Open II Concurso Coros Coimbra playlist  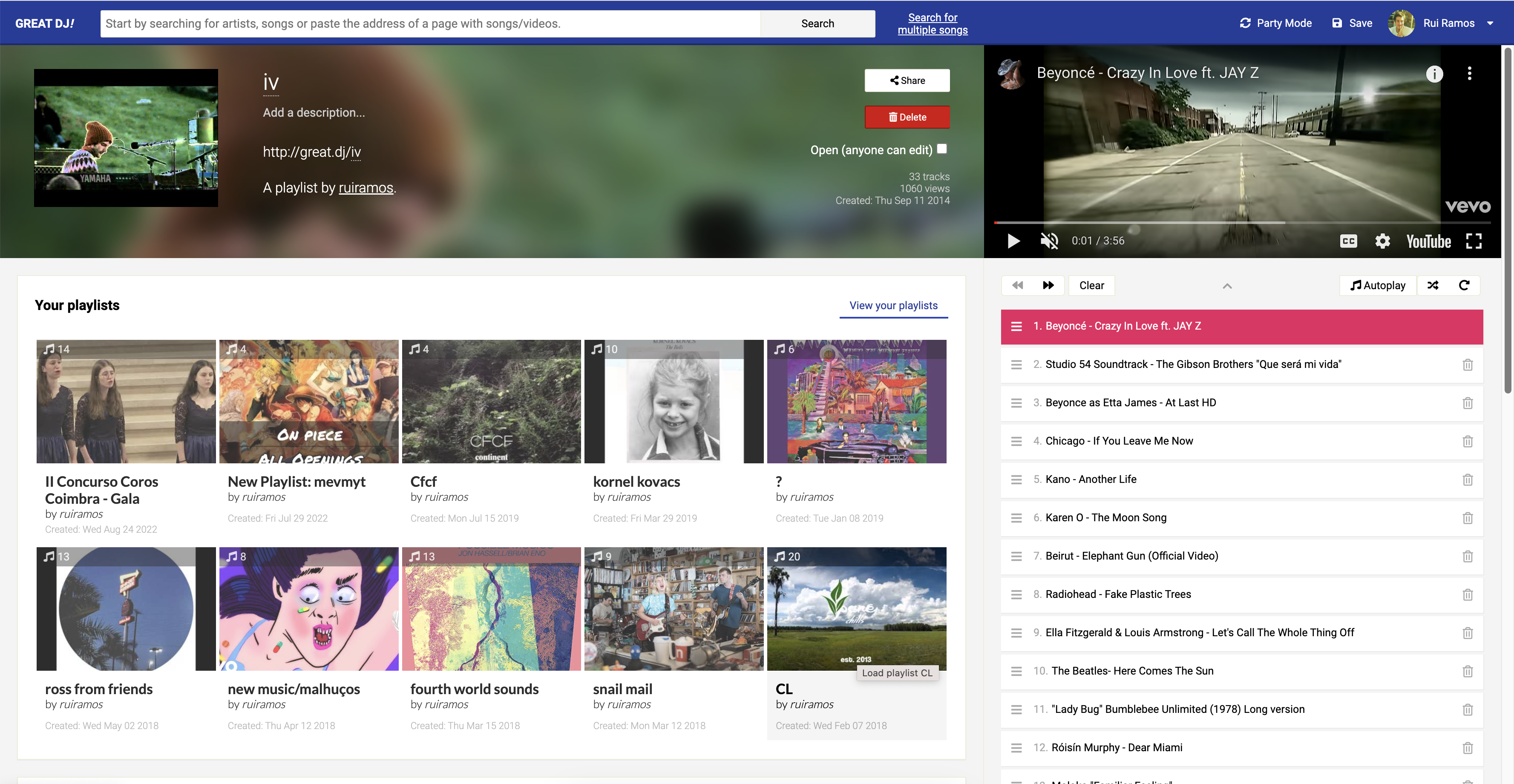coord(126,402)
